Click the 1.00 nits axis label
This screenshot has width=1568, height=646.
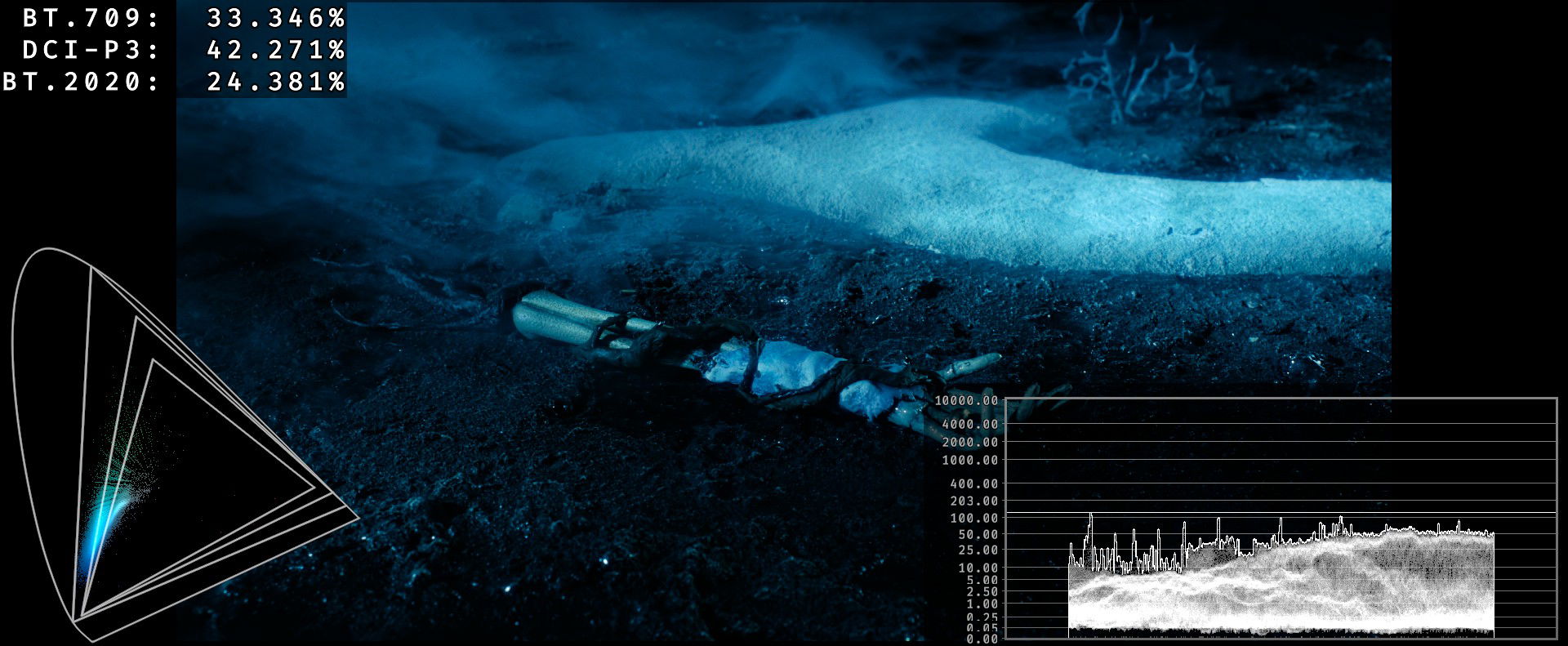coord(981,604)
